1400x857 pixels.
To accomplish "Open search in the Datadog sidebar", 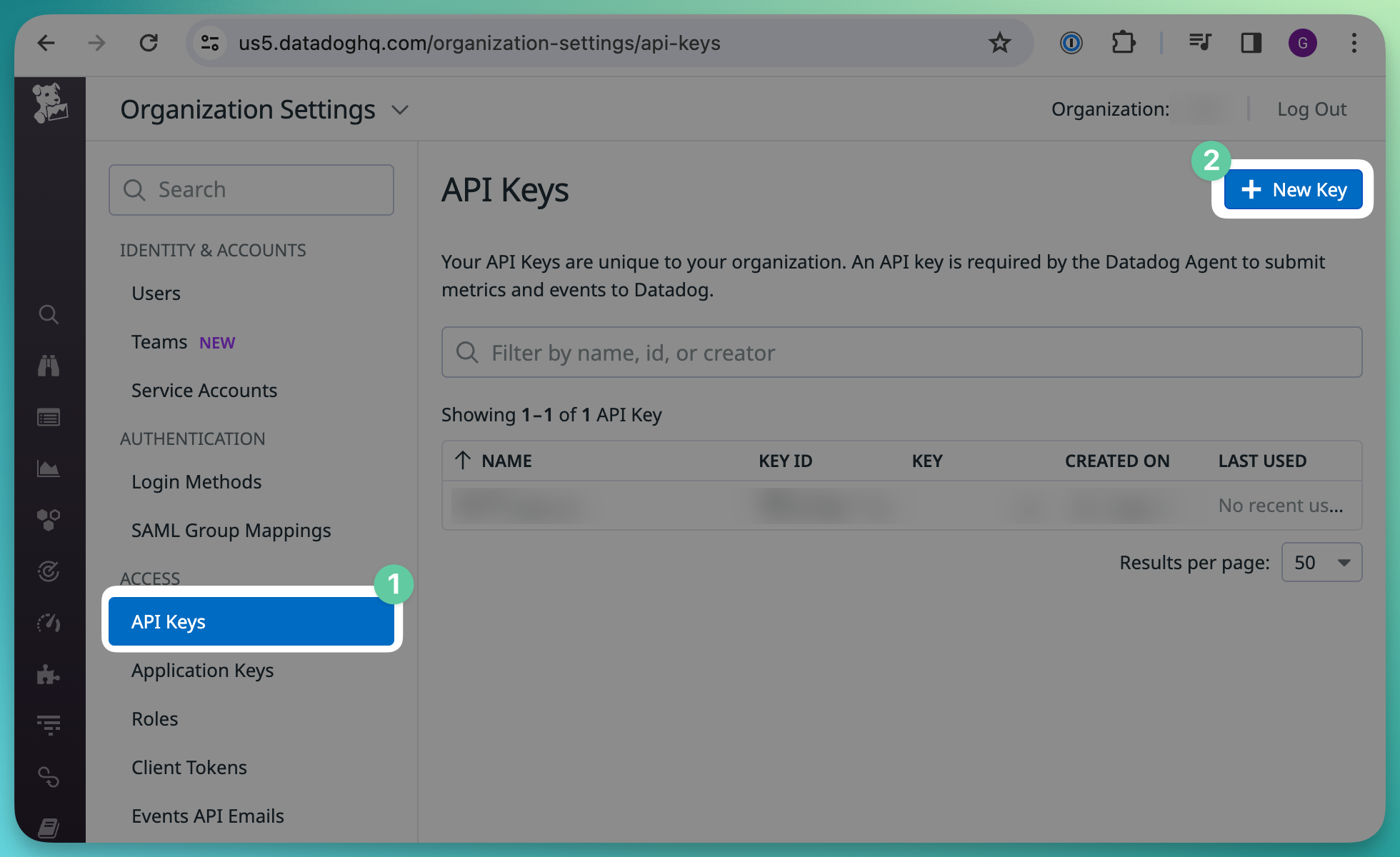I will click(49, 314).
